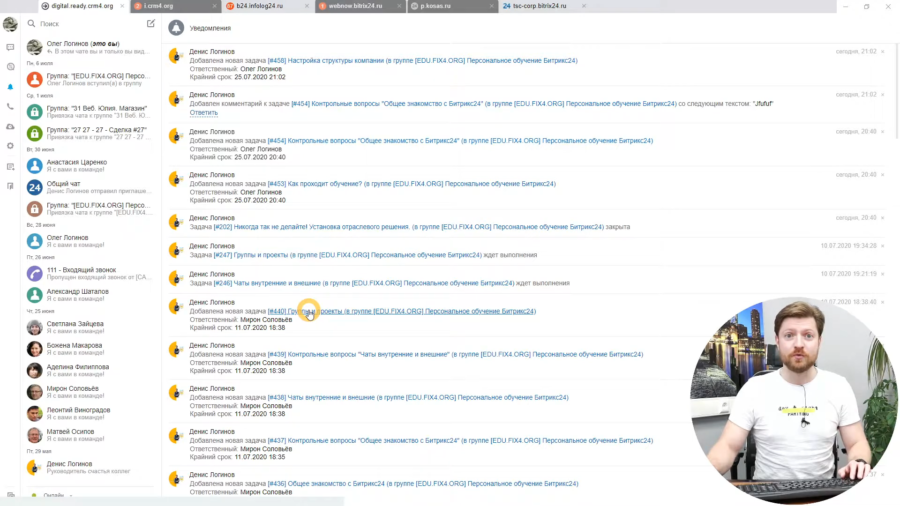Open the notifications bell in sidebar
This screenshot has width=900, height=506.
[x=10, y=87]
